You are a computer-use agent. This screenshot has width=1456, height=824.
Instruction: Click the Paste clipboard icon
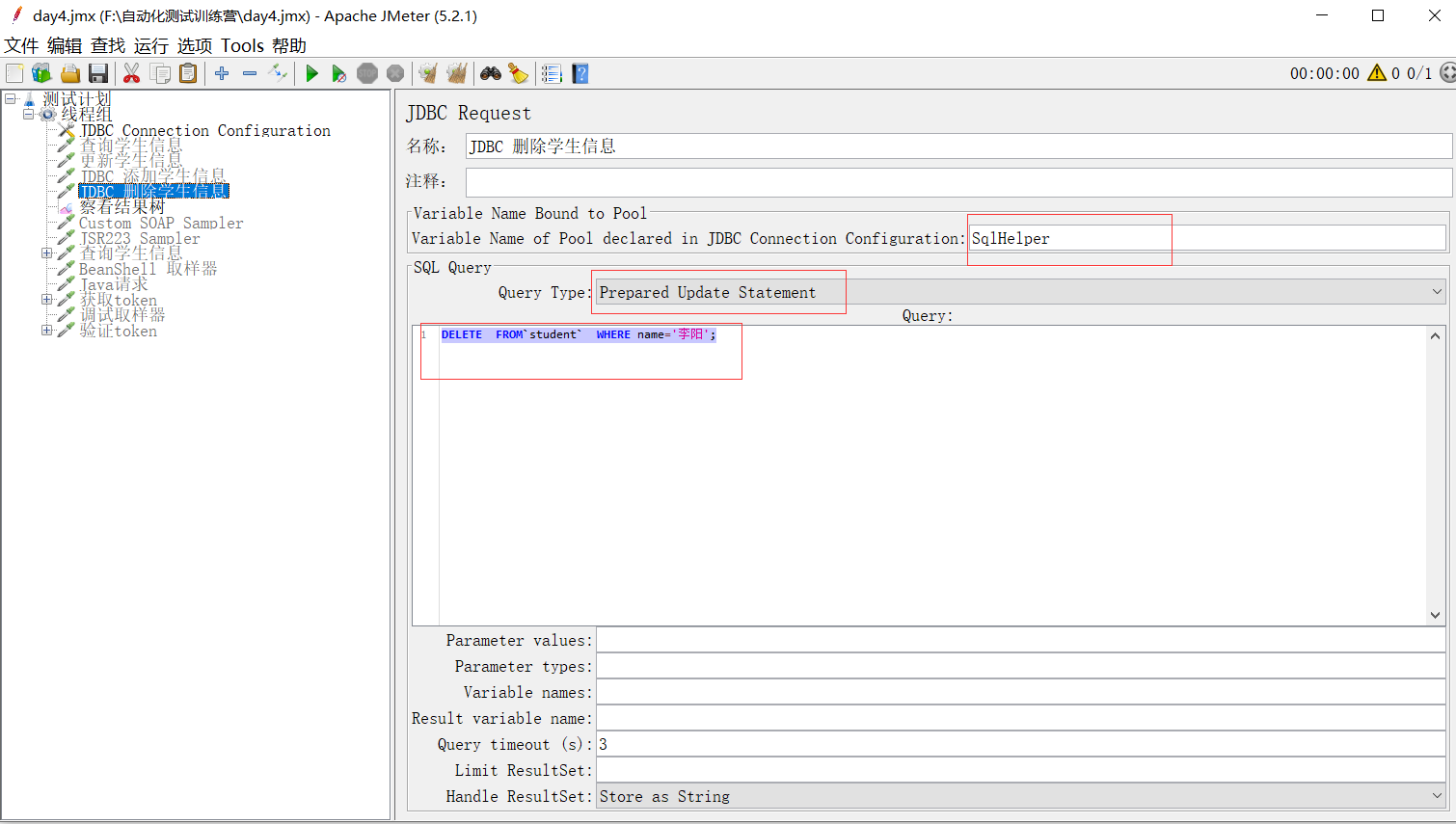pyautogui.click(x=188, y=73)
